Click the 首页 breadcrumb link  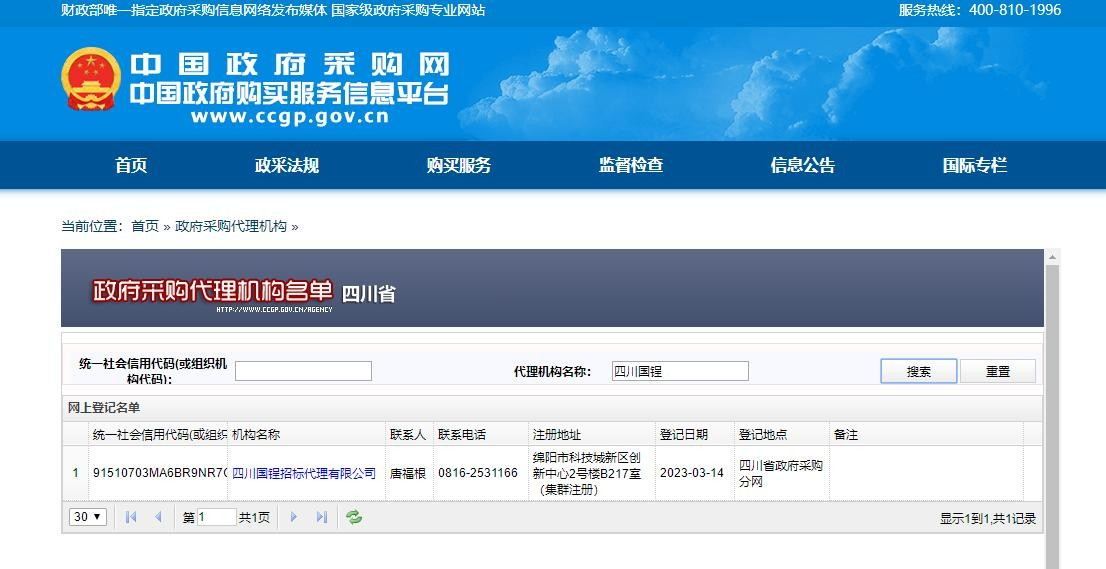[145, 226]
